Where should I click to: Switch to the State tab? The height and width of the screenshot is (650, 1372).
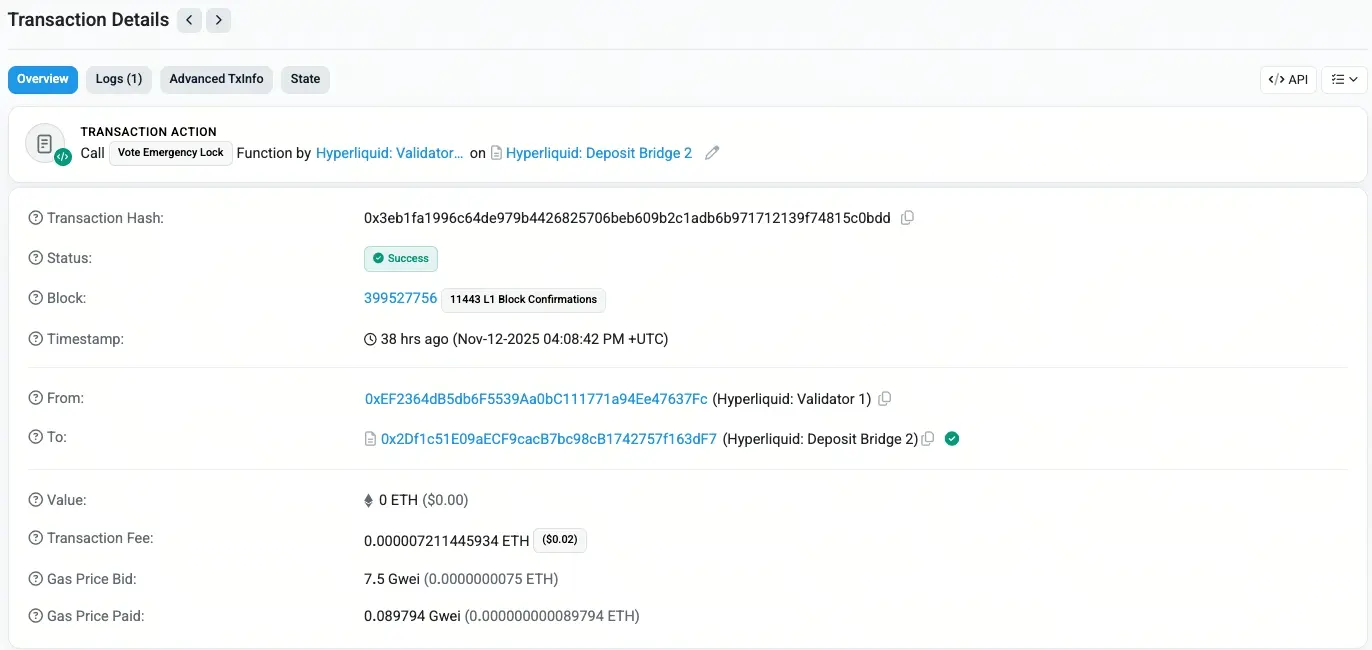[305, 79]
